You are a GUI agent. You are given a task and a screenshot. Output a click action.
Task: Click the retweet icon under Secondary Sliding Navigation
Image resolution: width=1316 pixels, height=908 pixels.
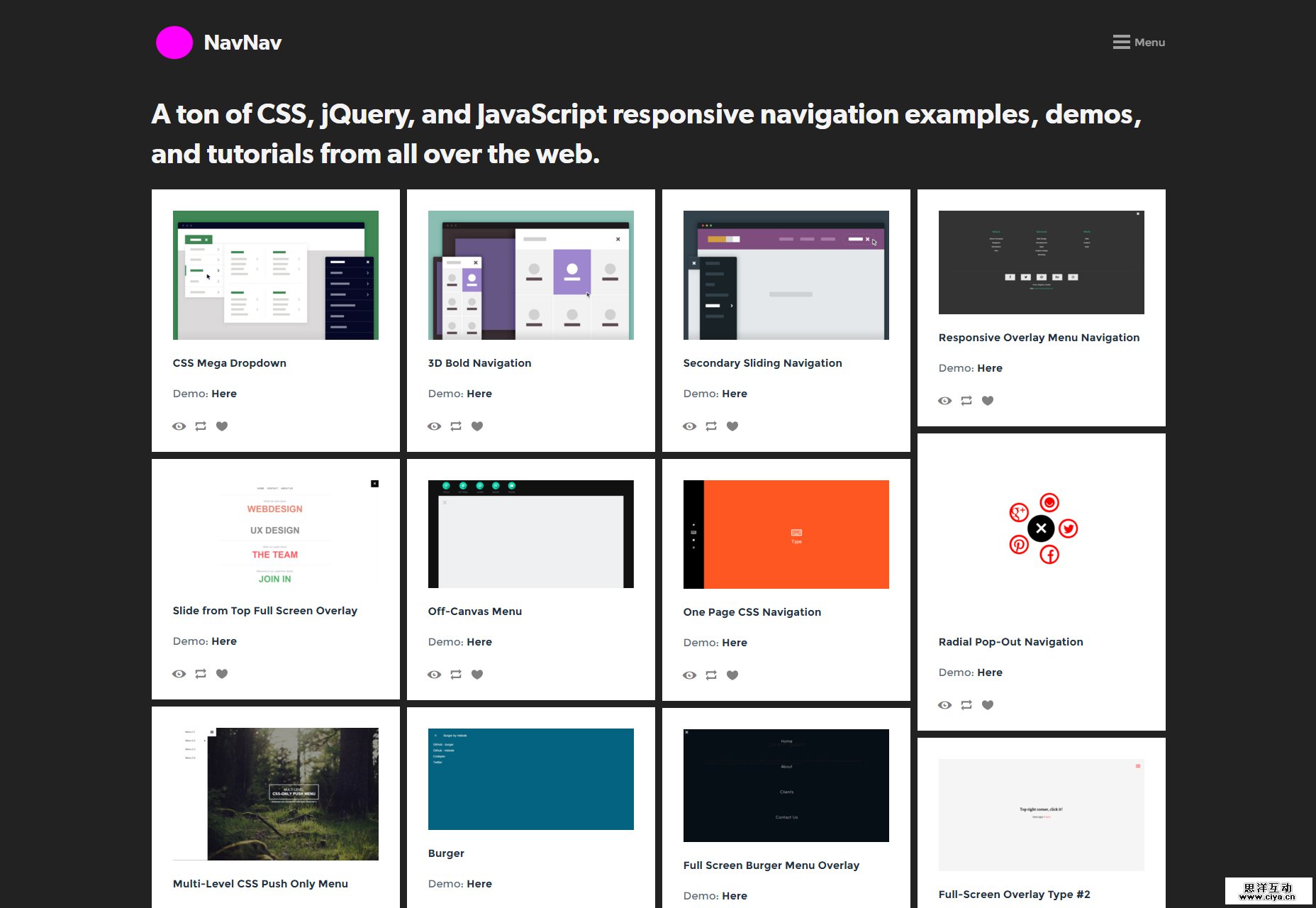tap(710, 426)
